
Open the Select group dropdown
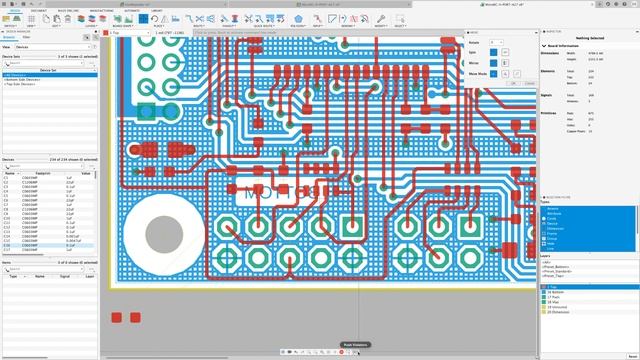[400, 26]
